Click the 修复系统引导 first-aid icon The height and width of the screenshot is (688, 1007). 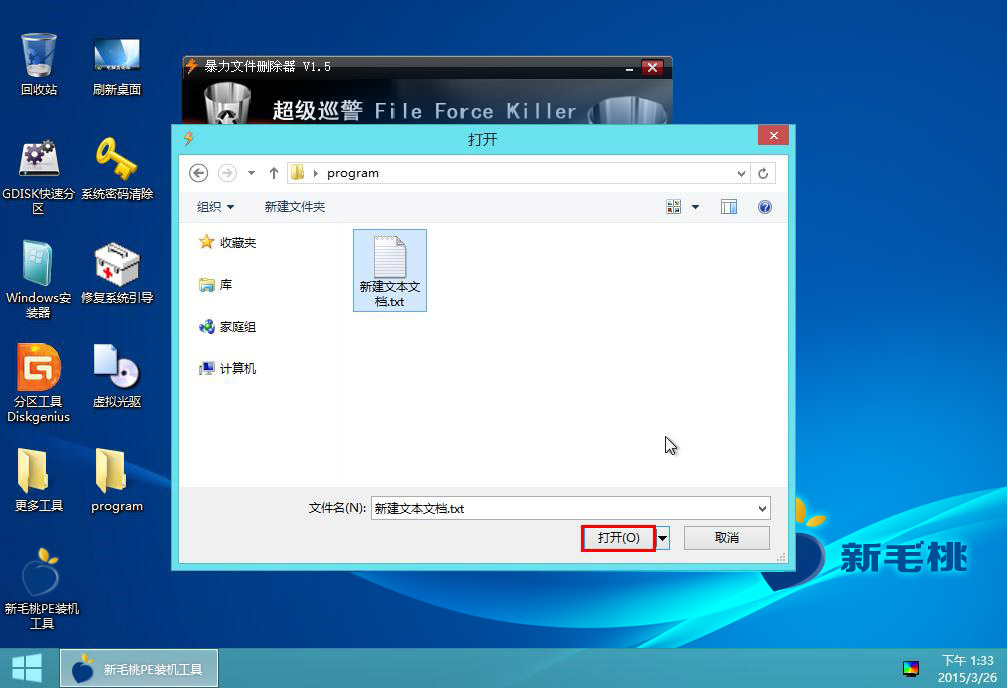click(117, 272)
